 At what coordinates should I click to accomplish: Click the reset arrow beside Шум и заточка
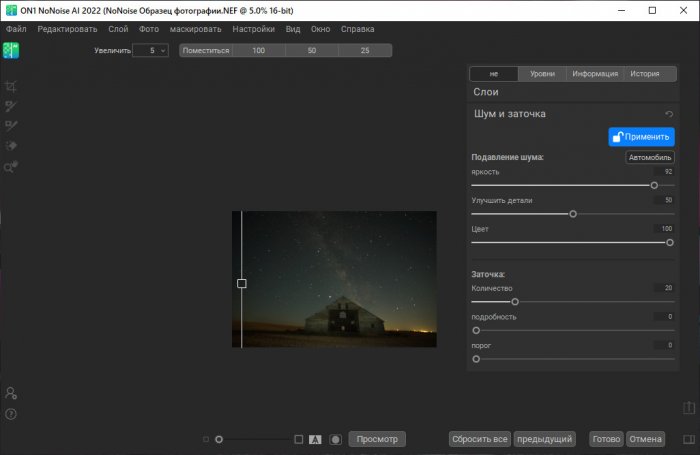coord(668,115)
